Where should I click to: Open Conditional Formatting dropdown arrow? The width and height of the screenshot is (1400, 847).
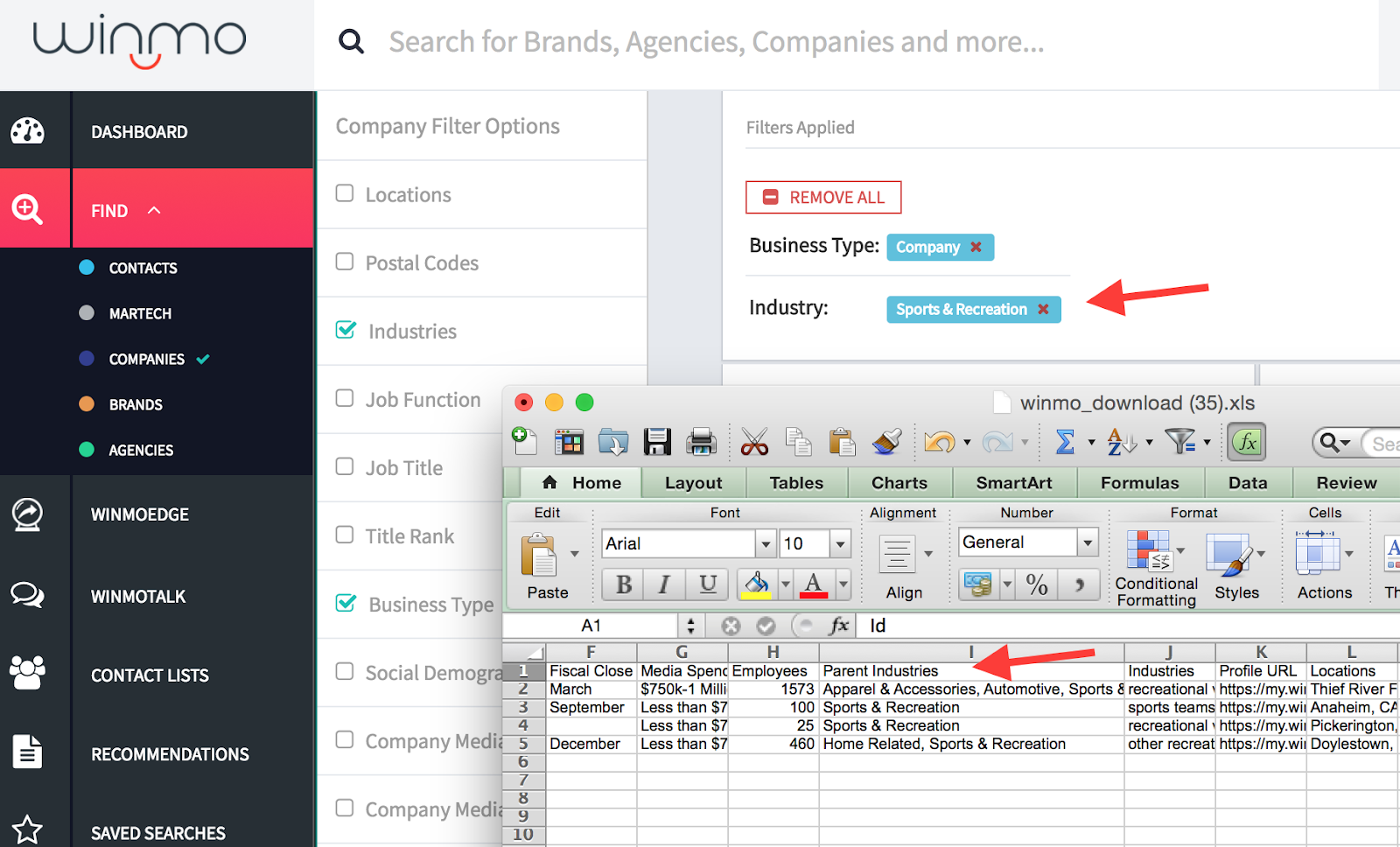[x=1181, y=551]
